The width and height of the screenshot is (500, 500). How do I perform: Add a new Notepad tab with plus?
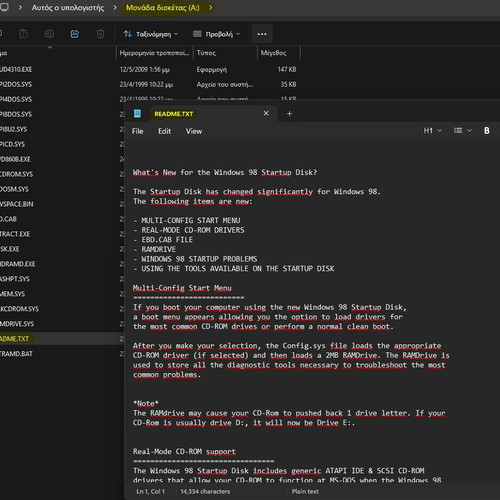click(289, 114)
